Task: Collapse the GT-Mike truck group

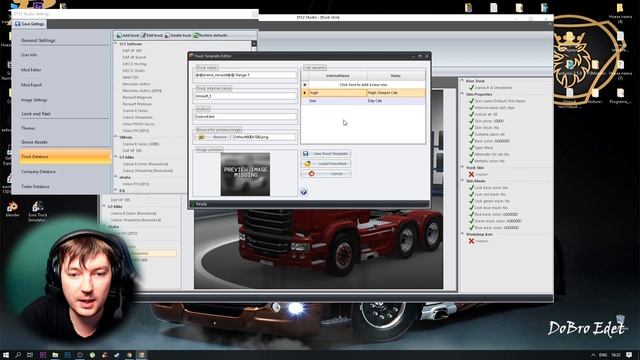Action: (x=116, y=157)
